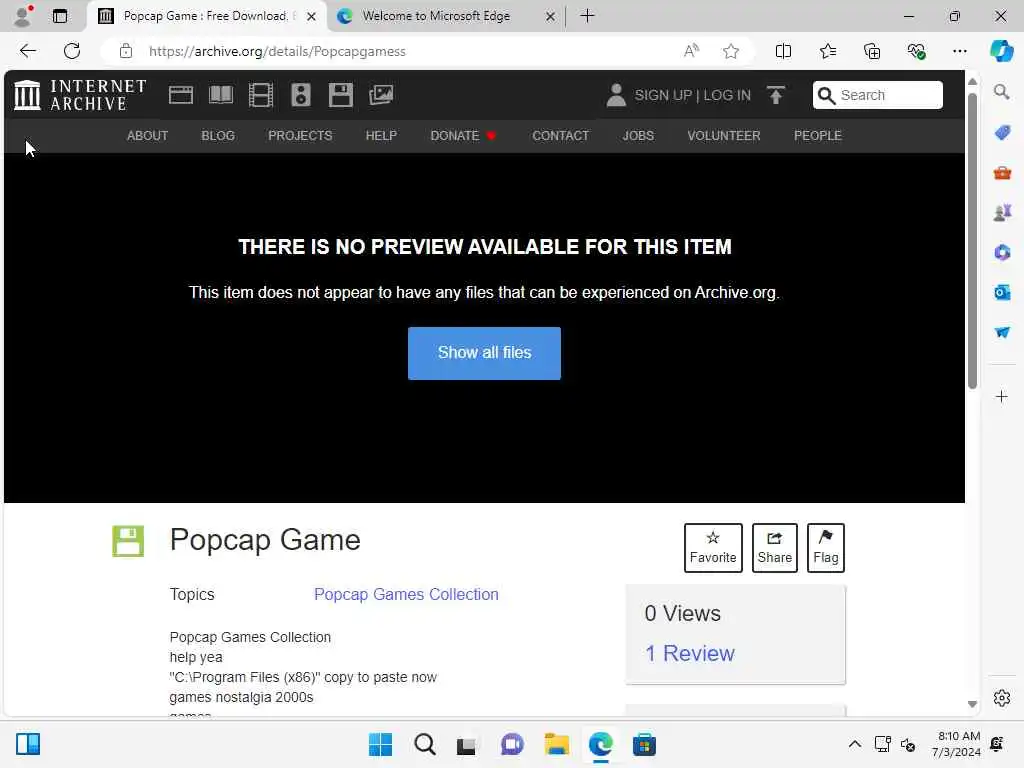The width and height of the screenshot is (1024, 768).
Task: Open sidebar Shopping tag icon
Action: [x=1002, y=133]
